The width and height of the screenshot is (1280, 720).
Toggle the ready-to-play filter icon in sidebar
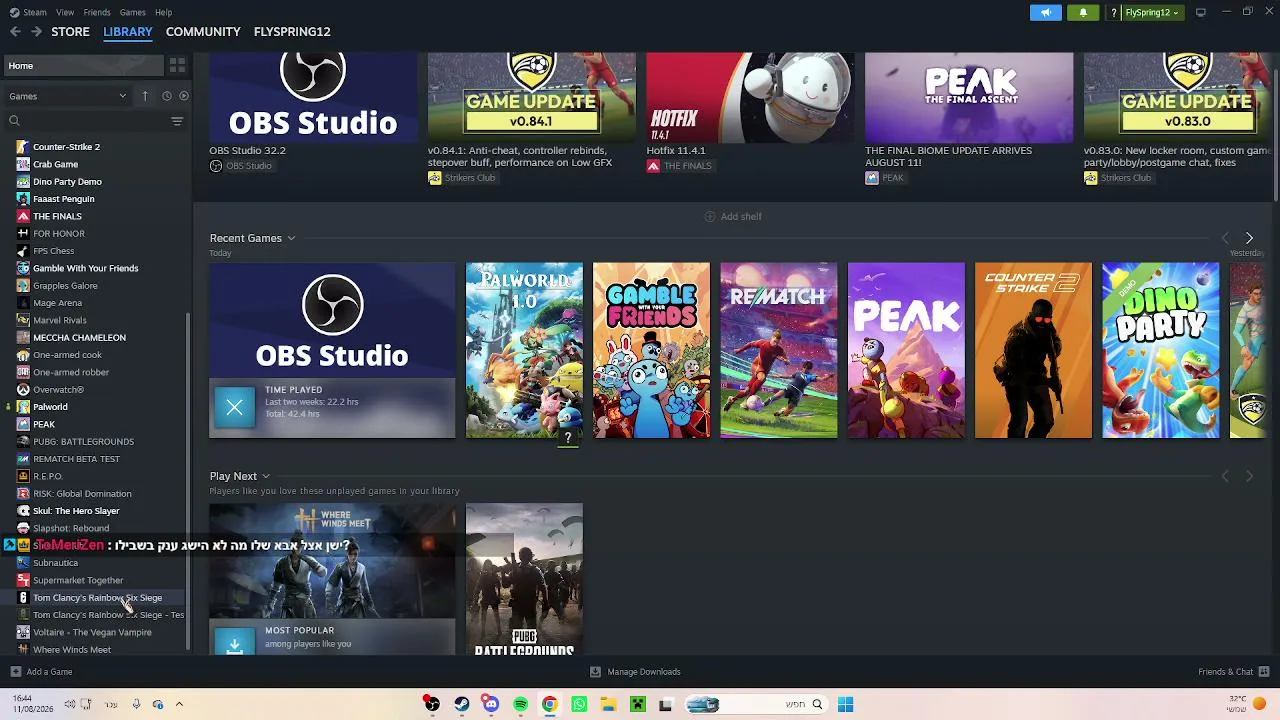click(184, 96)
